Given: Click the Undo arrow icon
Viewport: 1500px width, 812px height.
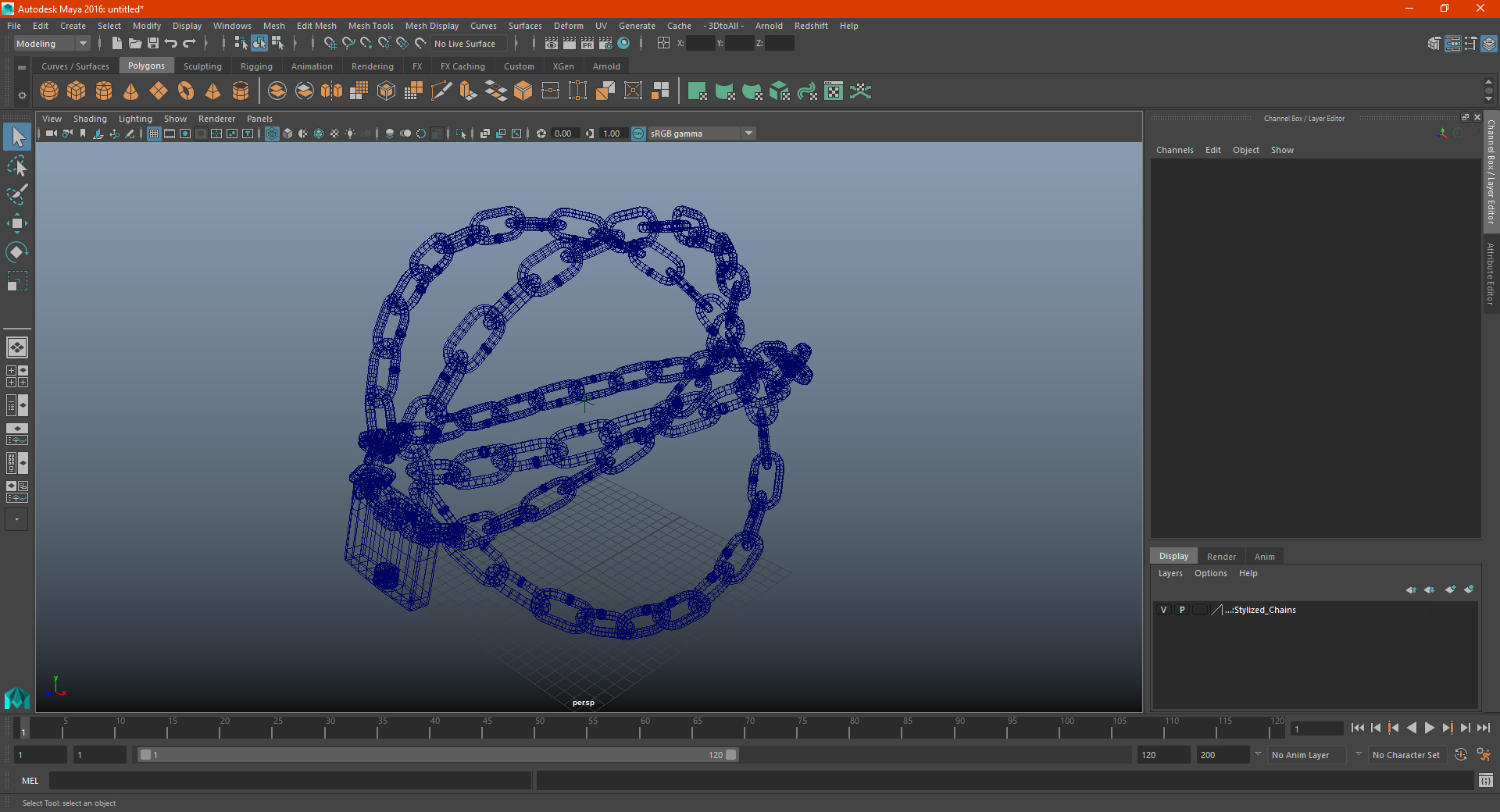Looking at the screenshot, I should coord(171,44).
